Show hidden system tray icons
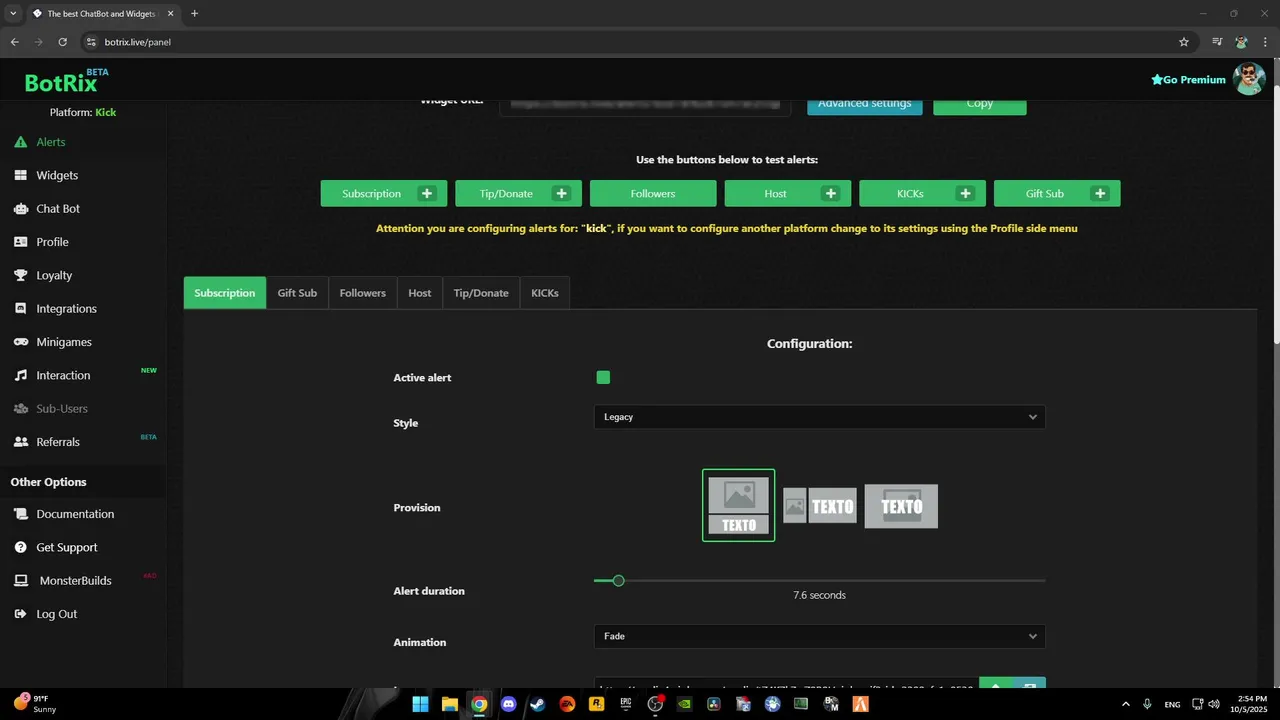This screenshot has height=720, width=1280. [x=1126, y=704]
